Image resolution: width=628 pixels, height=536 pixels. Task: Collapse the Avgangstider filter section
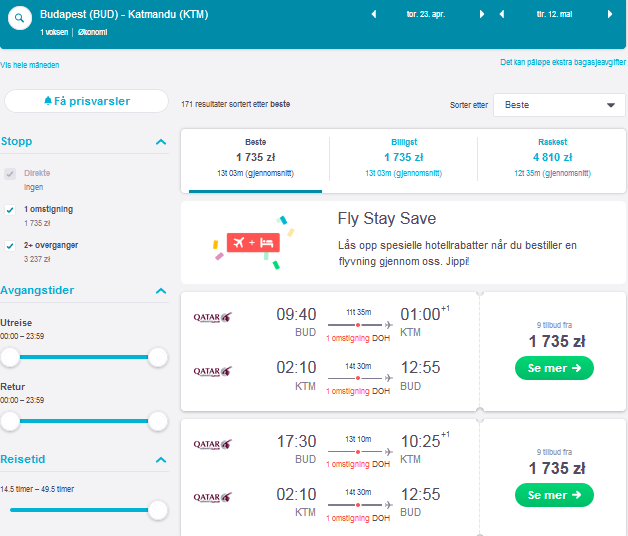161,291
